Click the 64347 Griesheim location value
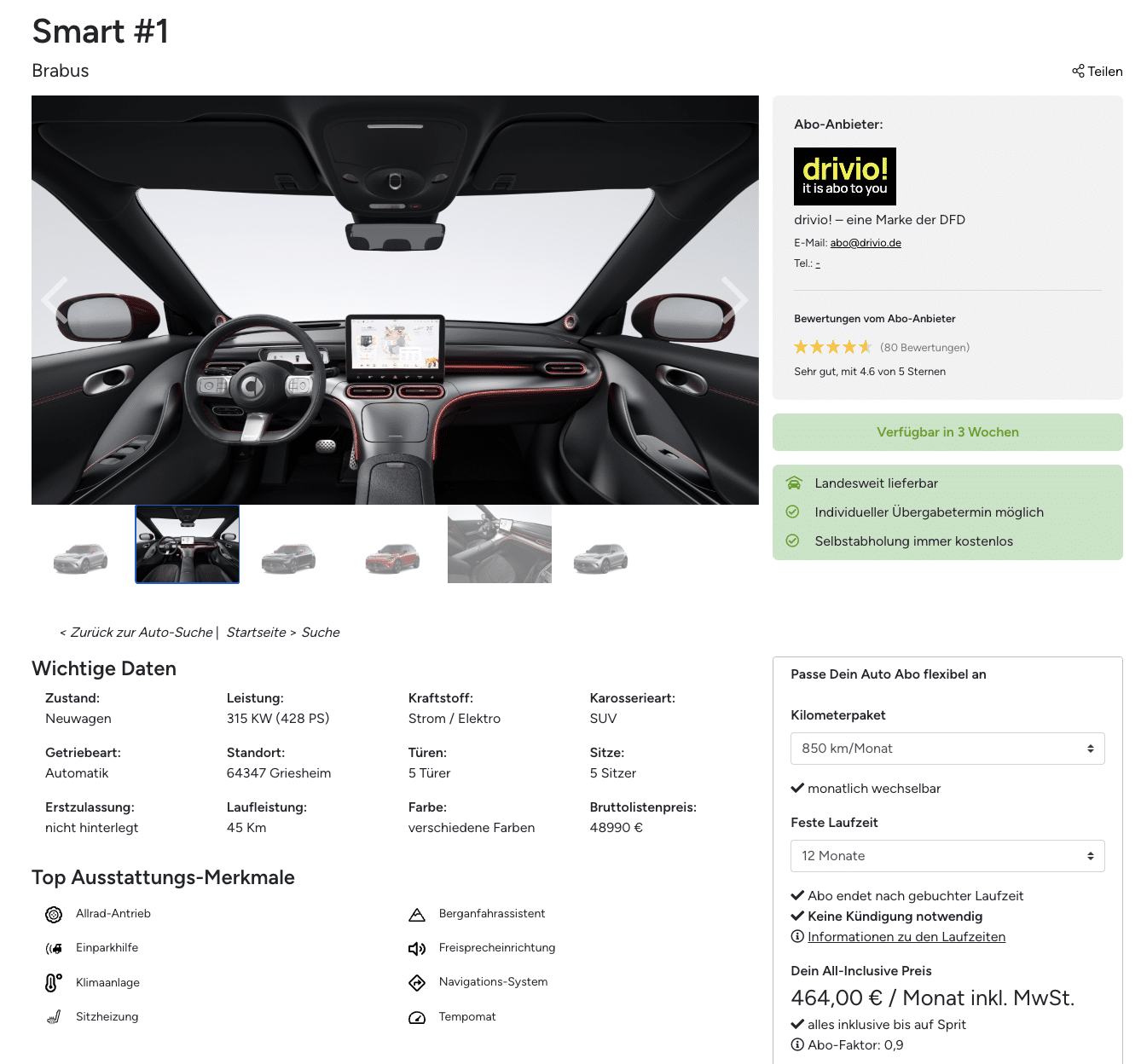Viewport: 1141px width, 1064px height. click(x=279, y=772)
